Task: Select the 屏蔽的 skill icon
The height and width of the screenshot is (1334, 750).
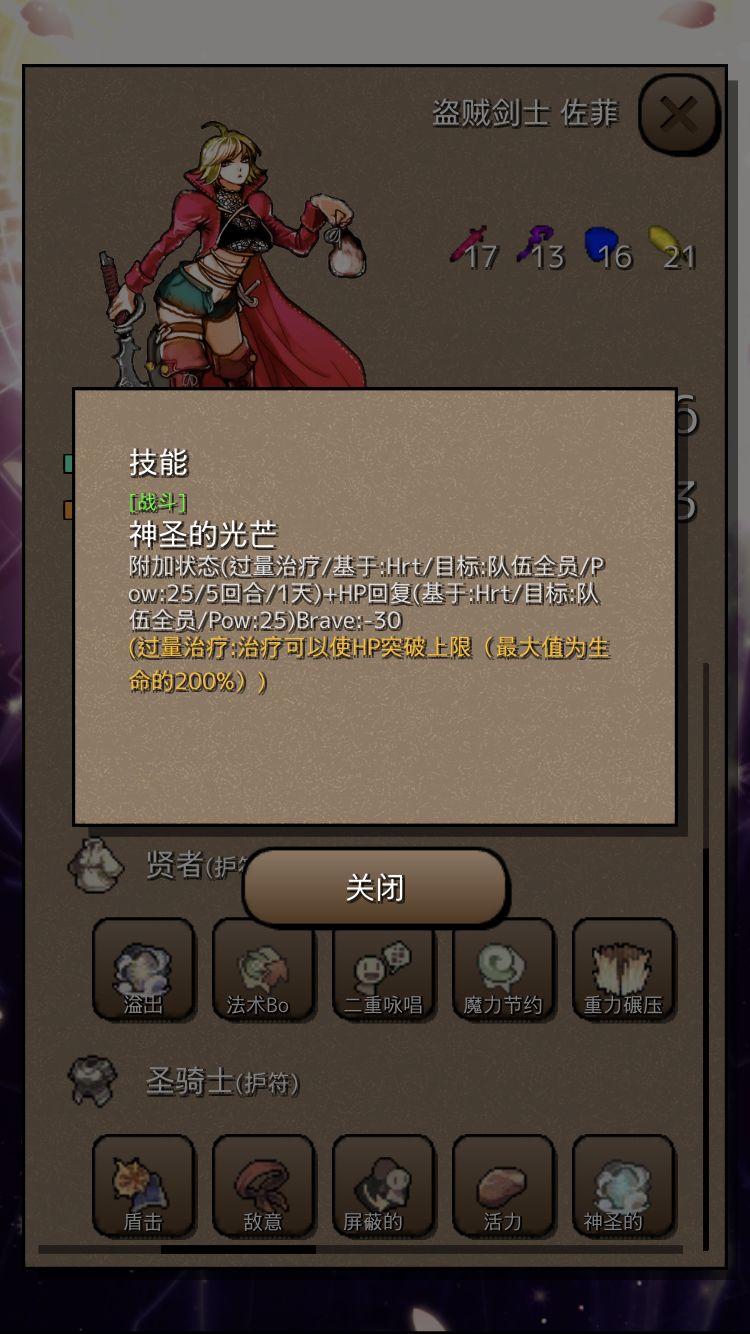Action: pyautogui.click(x=383, y=1186)
